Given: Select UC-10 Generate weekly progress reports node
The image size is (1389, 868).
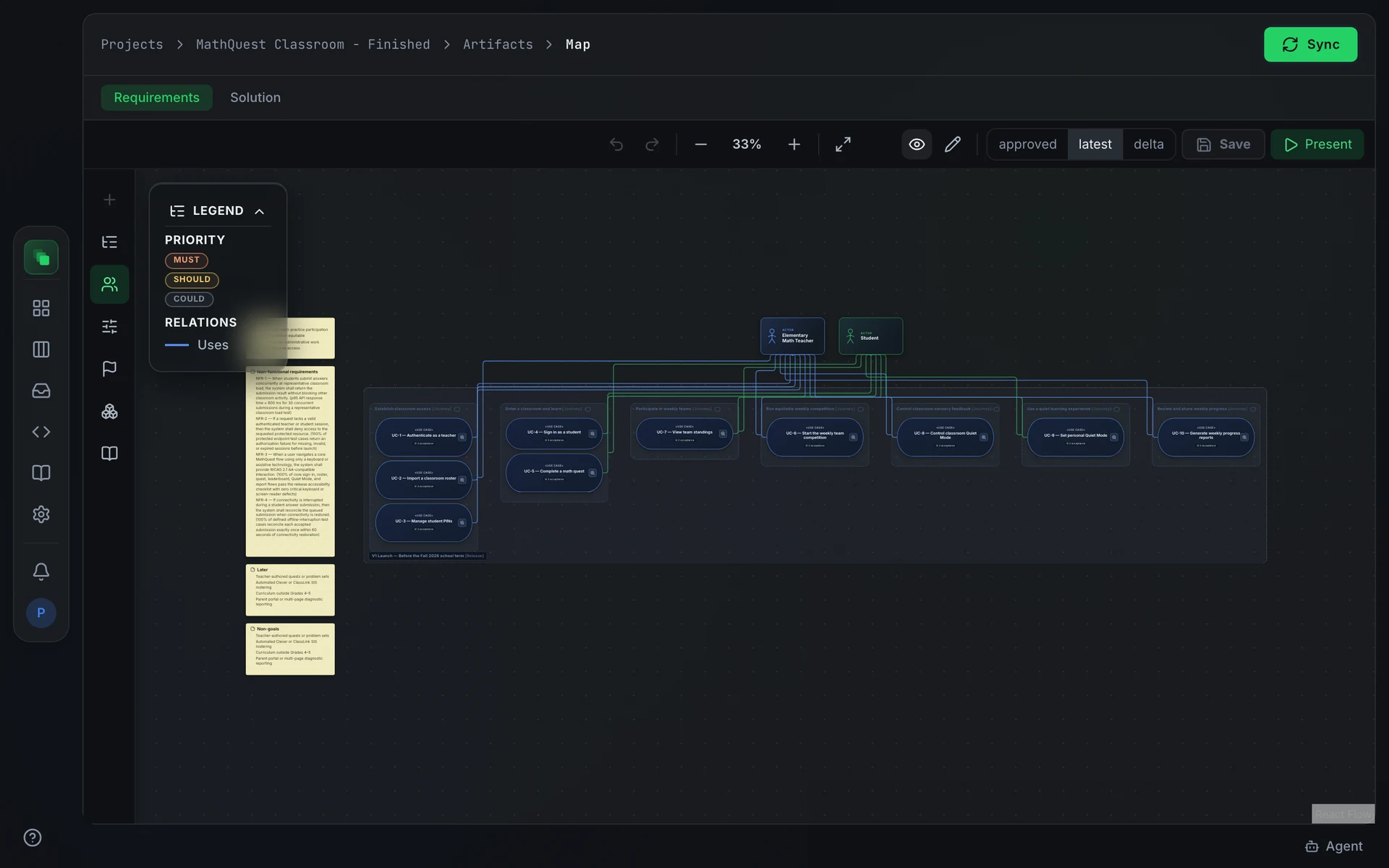Looking at the screenshot, I should point(1206,437).
